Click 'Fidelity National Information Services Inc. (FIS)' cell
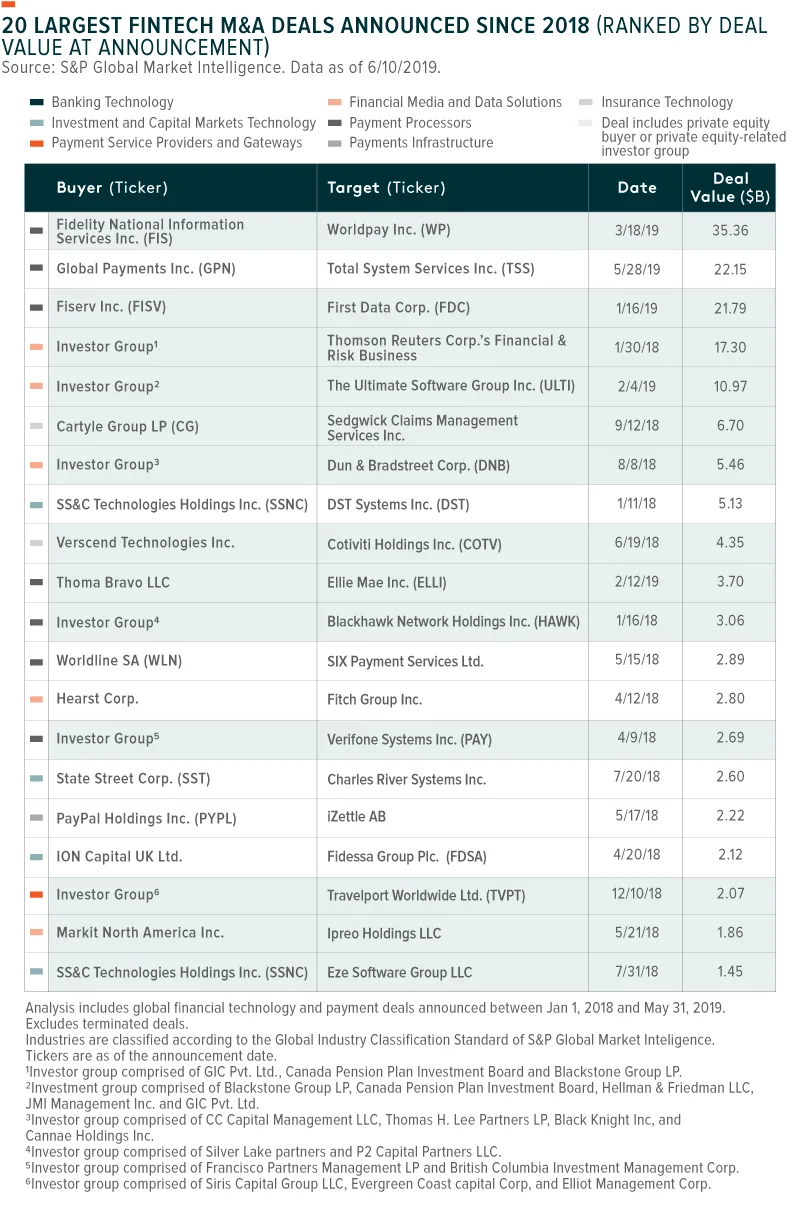The height and width of the screenshot is (1205, 800). click(150, 231)
